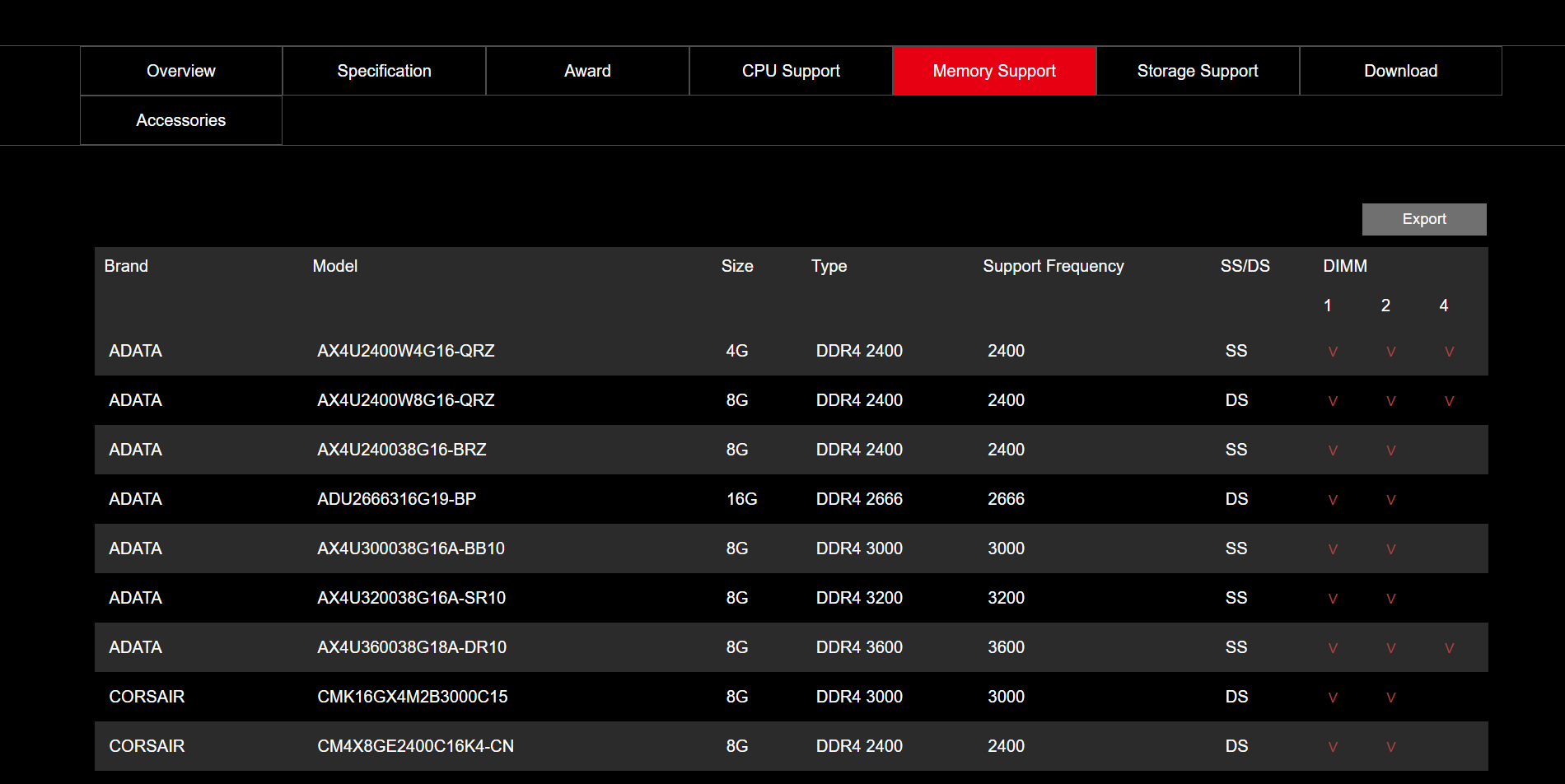Select model CMK16GX4M2B3000C15
Viewport: 1565px width, 784px height.
tap(413, 697)
